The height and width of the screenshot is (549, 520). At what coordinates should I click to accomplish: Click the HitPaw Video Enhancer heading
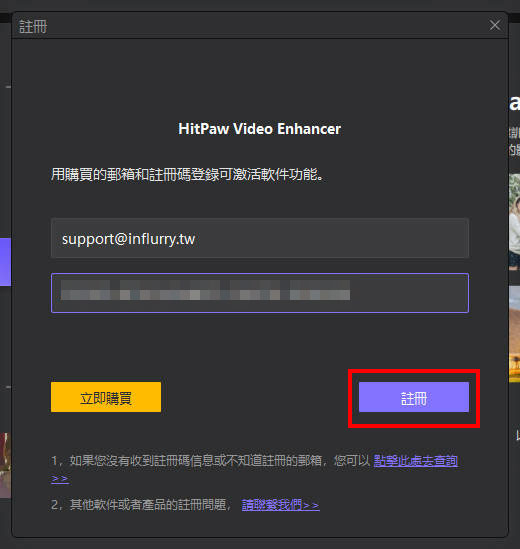click(259, 129)
